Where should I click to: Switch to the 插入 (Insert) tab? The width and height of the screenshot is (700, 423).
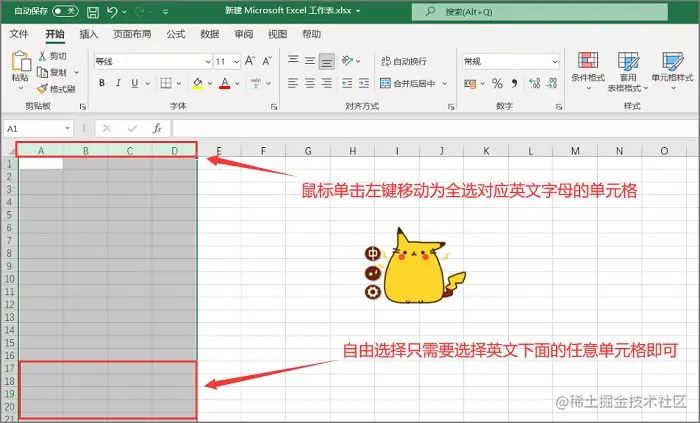pyautogui.click(x=88, y=34)
